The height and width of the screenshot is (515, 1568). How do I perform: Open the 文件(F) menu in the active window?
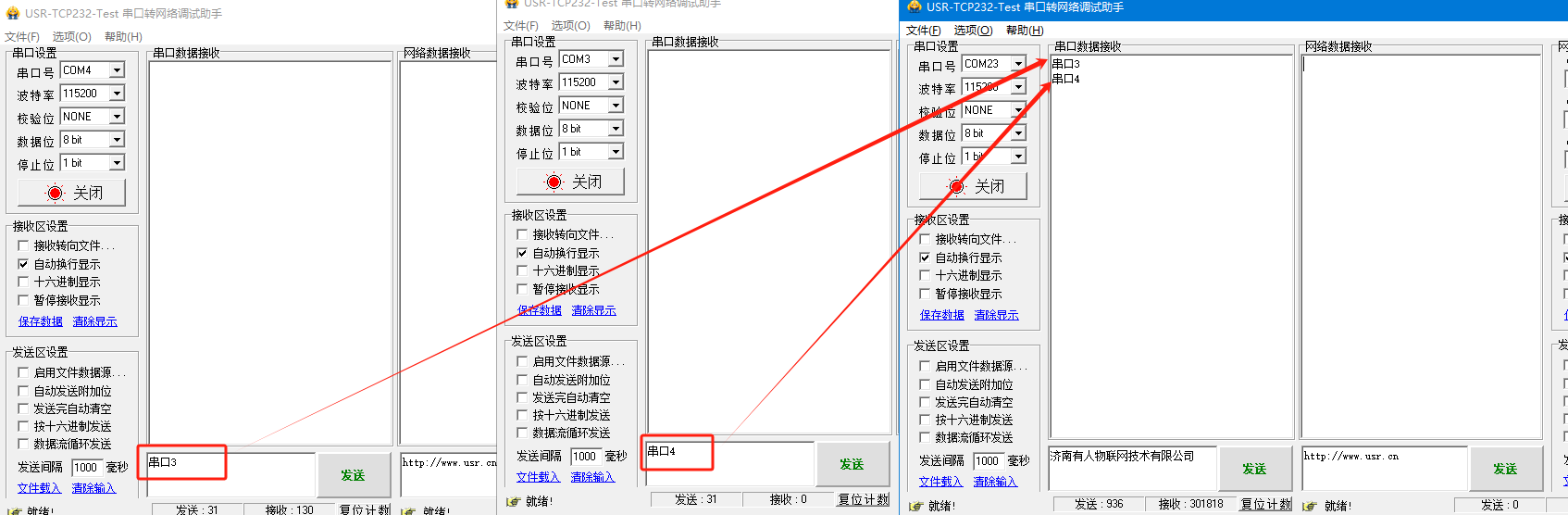point(923,31)
